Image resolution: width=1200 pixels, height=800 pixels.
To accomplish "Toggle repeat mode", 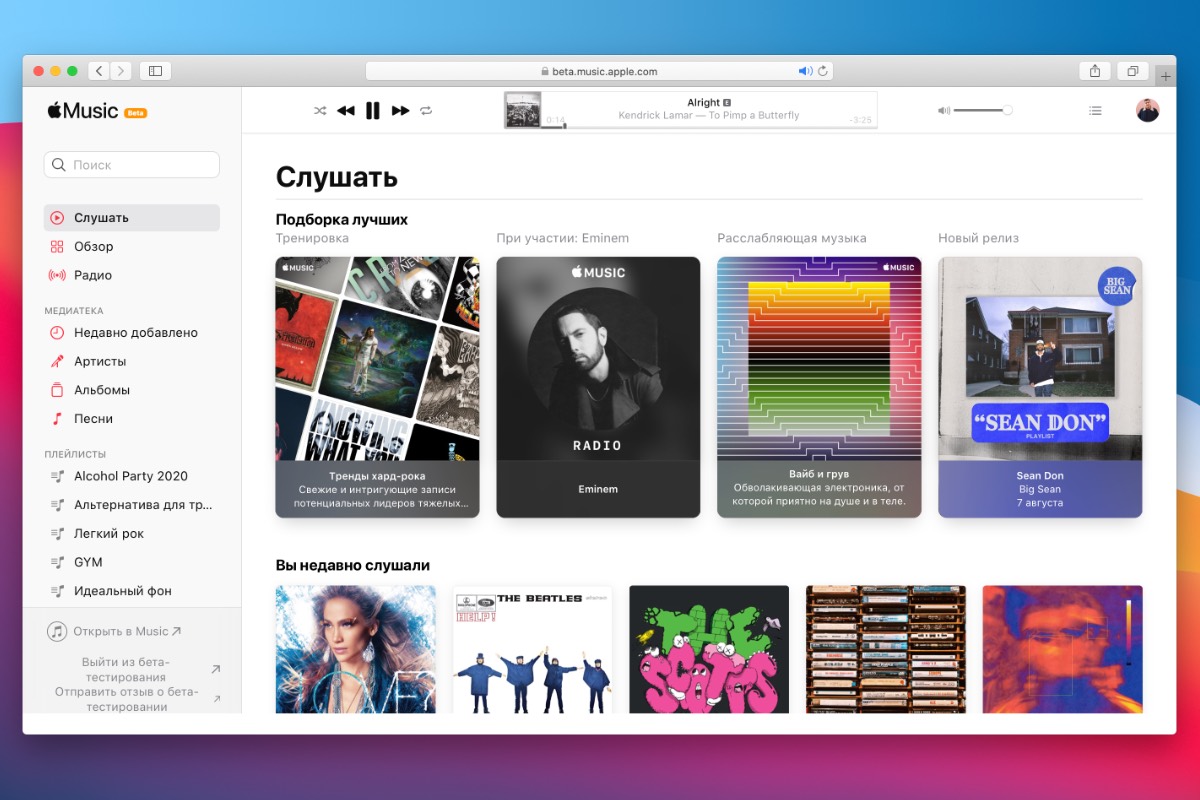I will (x=426, y=111).
